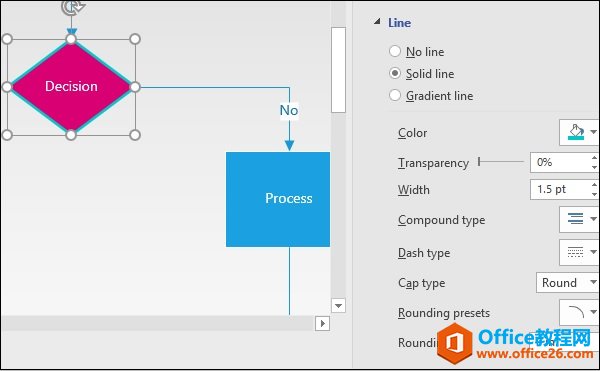The image size is (600, 371).
Task: Click the horizontal scrollbar right arrow
Action: (323, 324)
